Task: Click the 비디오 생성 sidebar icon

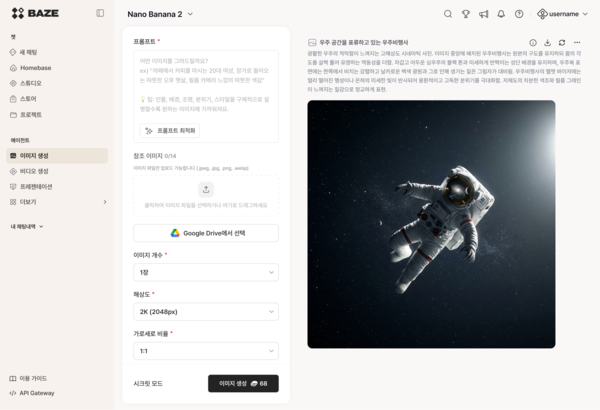Action: pos(13,171)
